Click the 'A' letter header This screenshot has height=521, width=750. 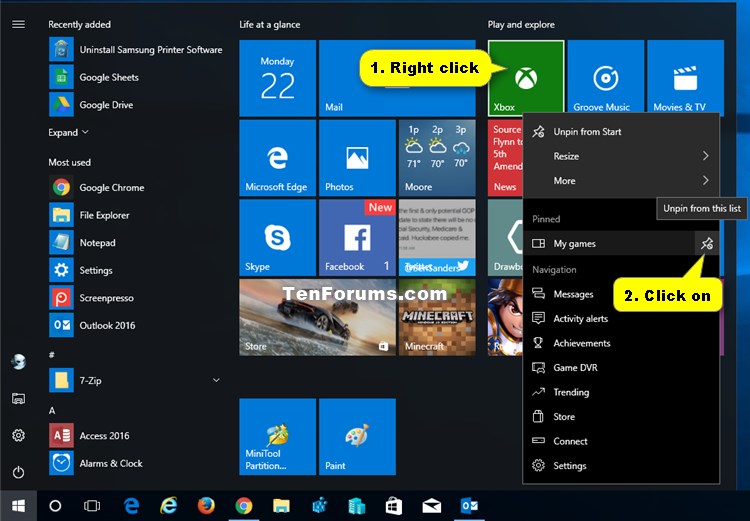point(52,410)
